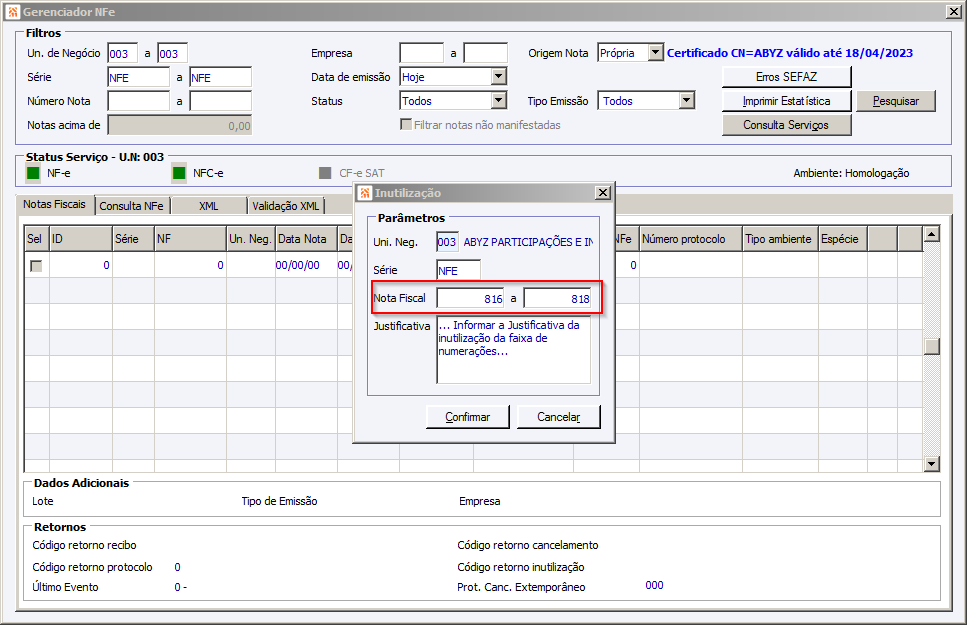The height and width of the screenshot is (625, 967).
Task: Close the Inutilização dialog
Action: tap(603, 193)
